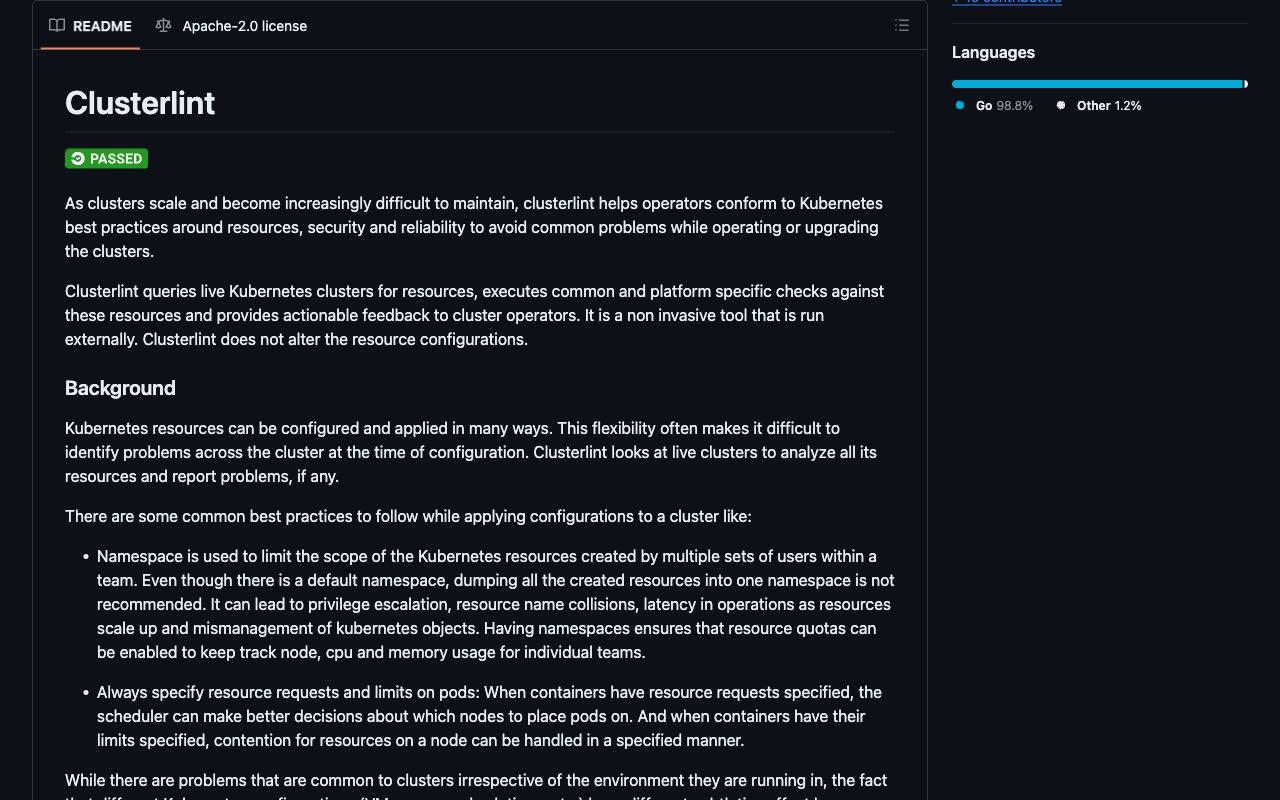Open the contributors link above Languages
The image size is (1280, 800).
(1007, 2)
